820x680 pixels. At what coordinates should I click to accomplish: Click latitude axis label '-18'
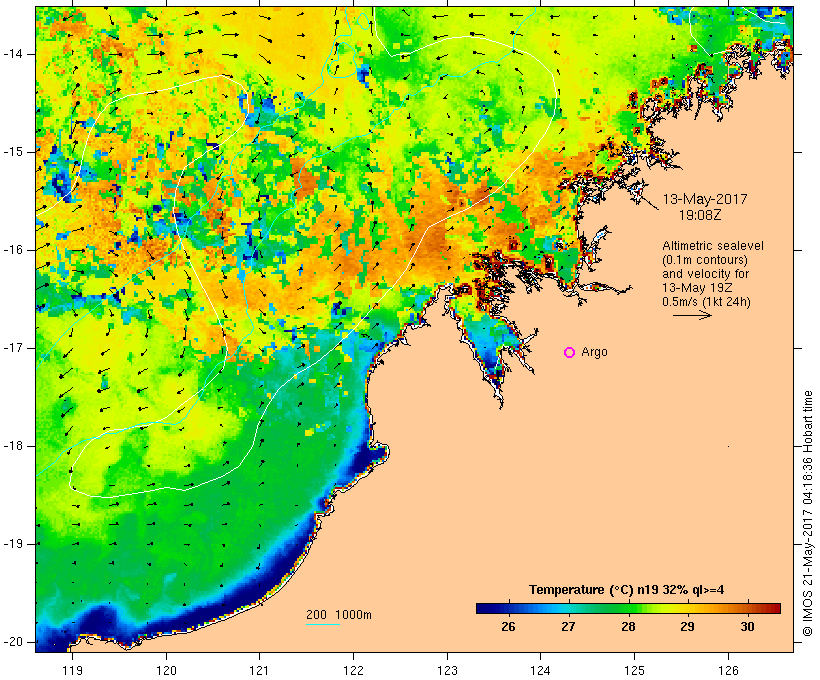pyautogui.click(x=13, y=446)
